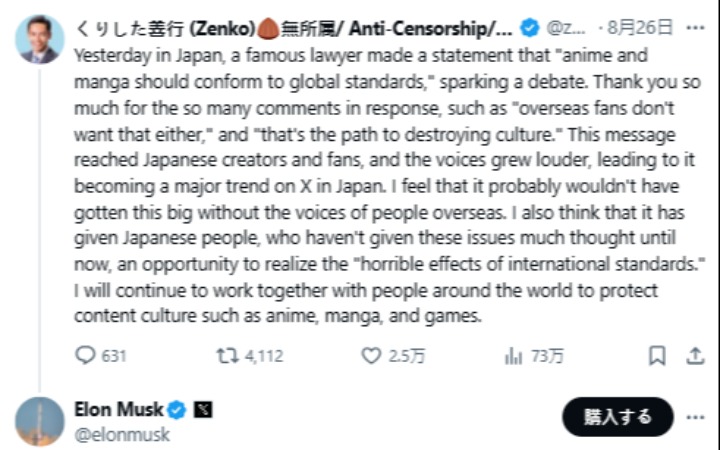Open Elon Musk's rocket profile picture

coord(38,421)
